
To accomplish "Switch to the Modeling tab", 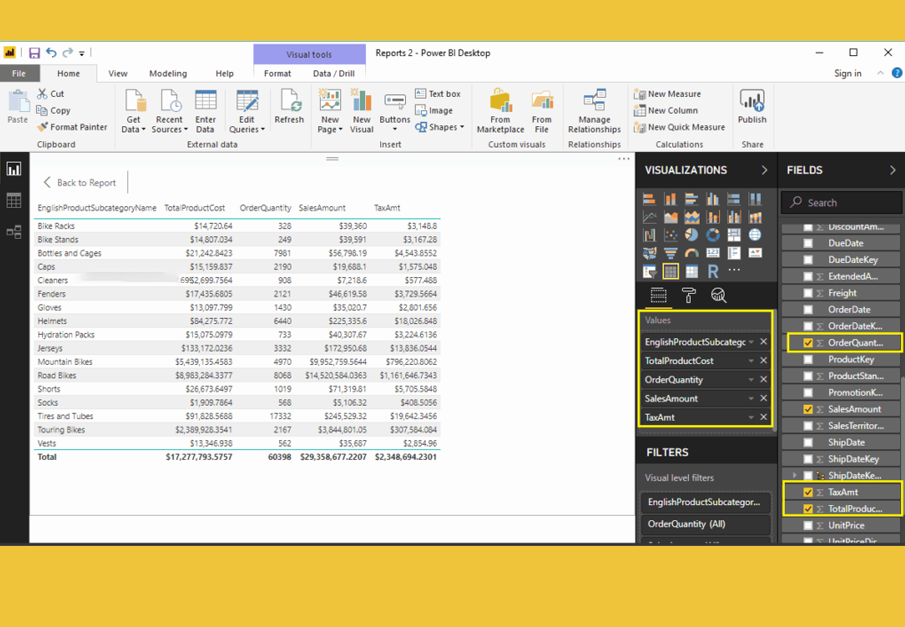I will click(x=167, y=73).
